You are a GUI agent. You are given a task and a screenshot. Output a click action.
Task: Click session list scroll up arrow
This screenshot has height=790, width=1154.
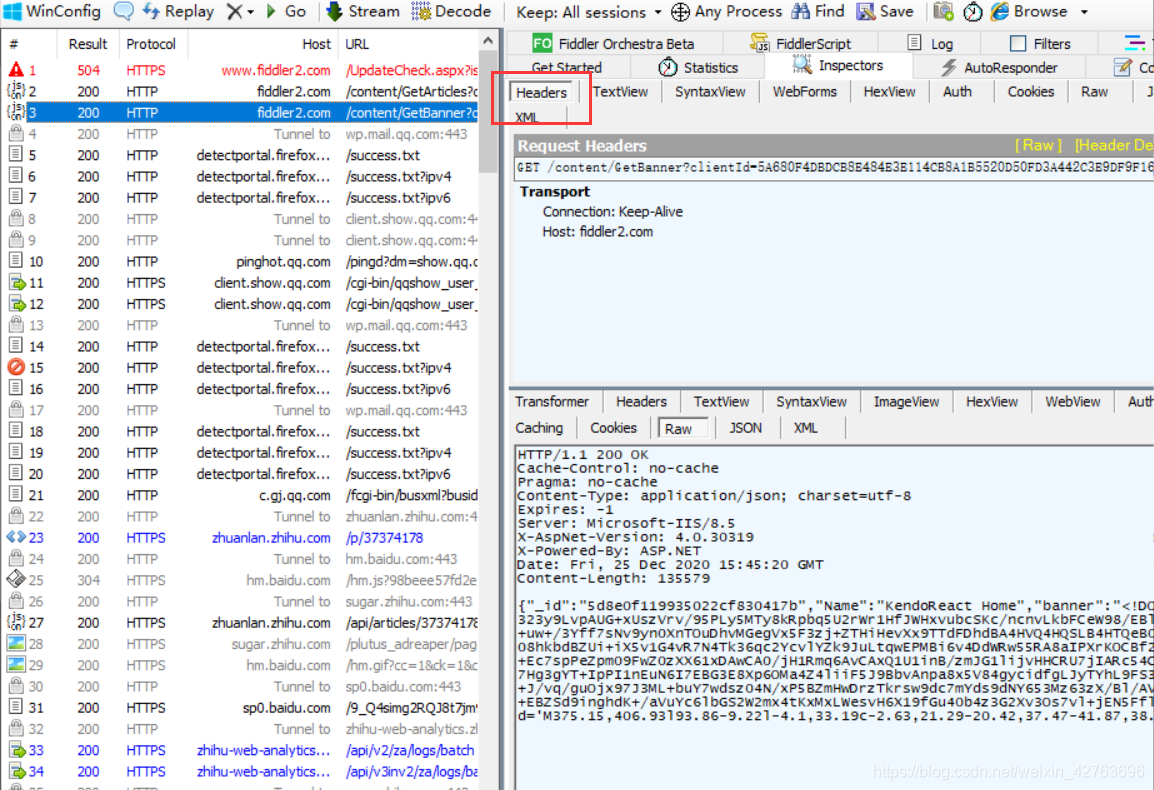click(x=488, y=40)
